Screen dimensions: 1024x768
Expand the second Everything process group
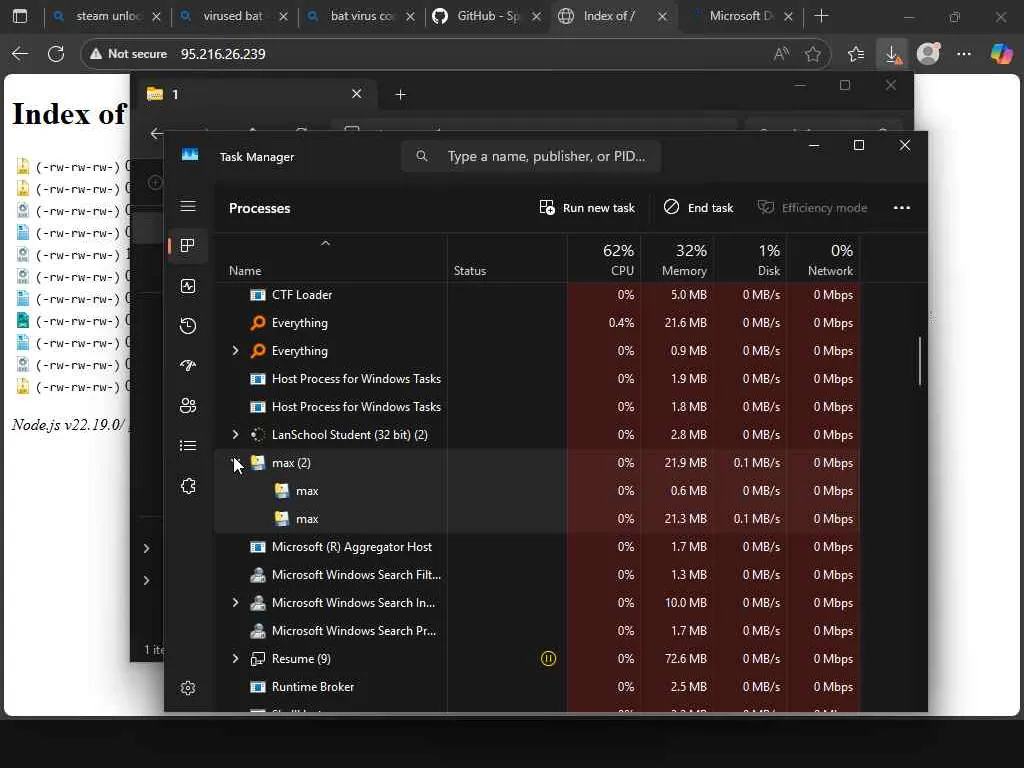tap(236, 351)
